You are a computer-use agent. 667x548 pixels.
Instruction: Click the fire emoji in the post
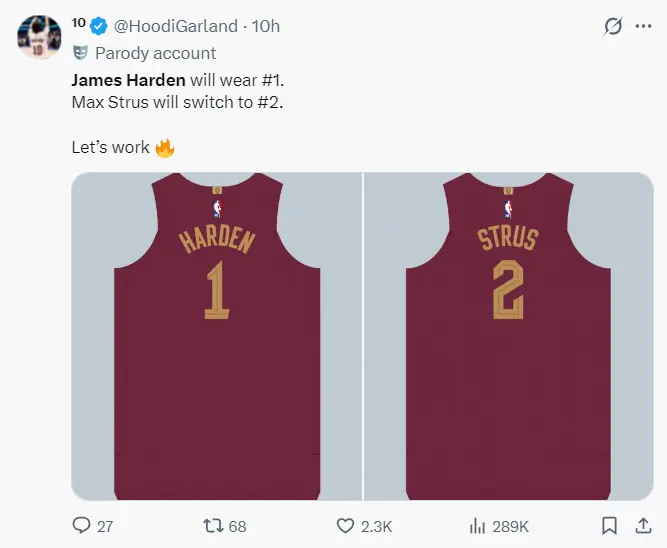[x=165, y=147]
